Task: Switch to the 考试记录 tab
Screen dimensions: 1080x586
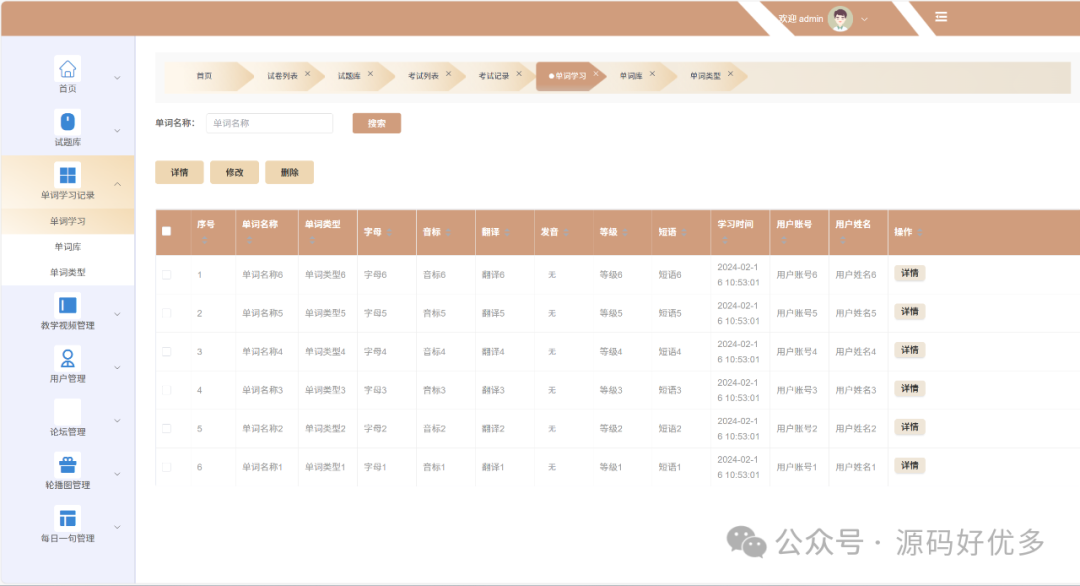Action: tap(493, 76)
